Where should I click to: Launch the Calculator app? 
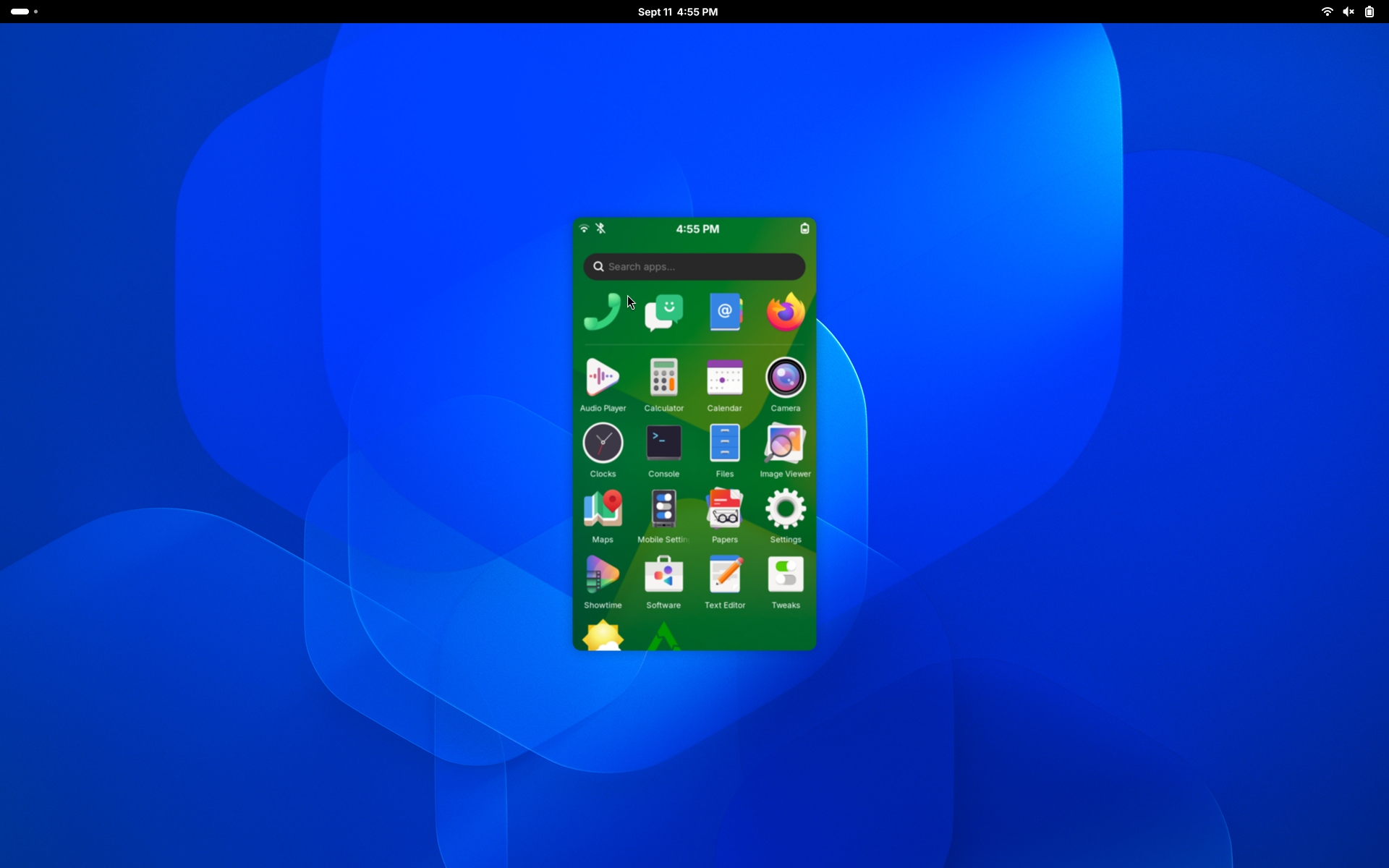pos(663,378)
